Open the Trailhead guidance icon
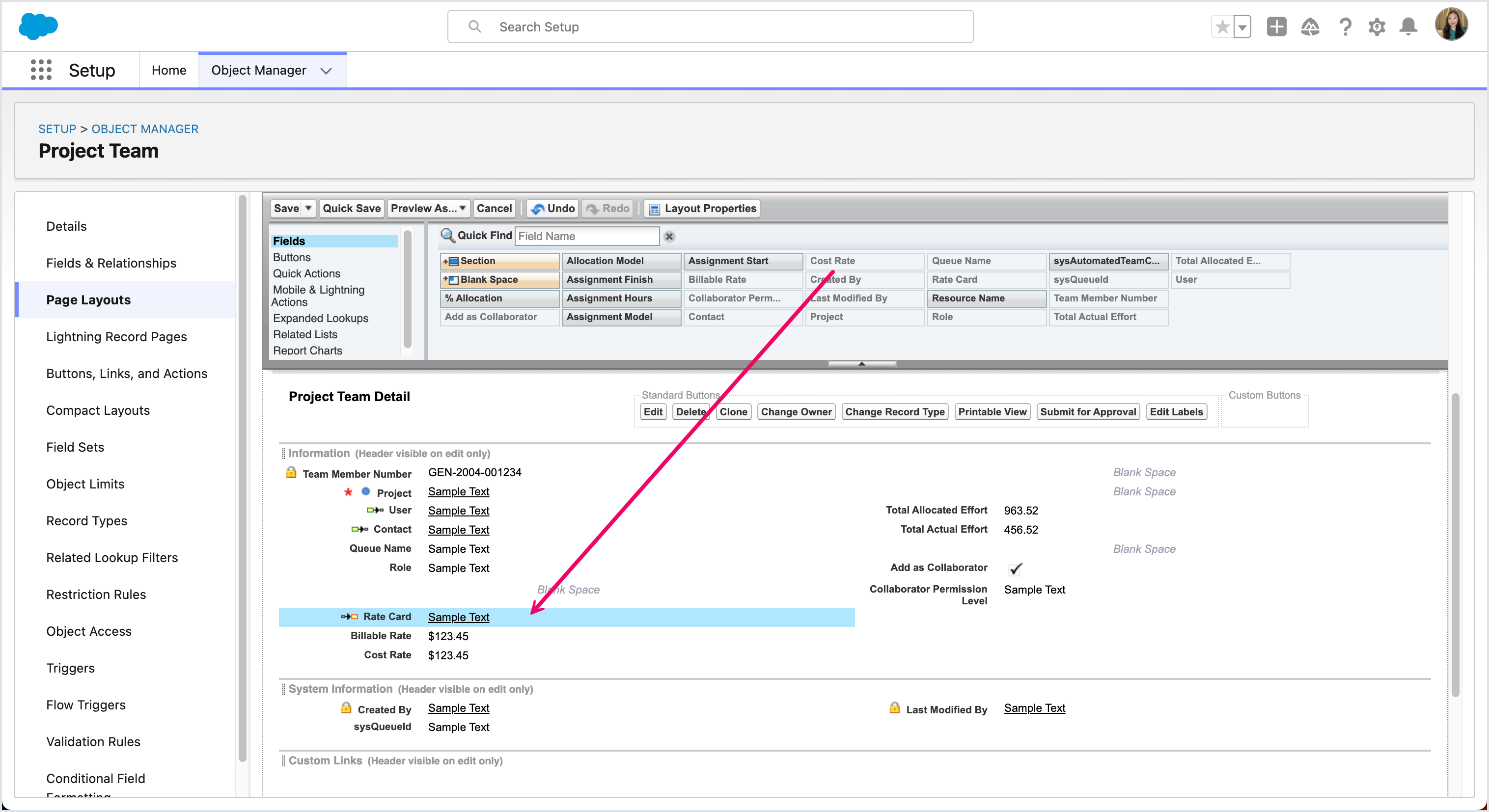 [1310, 27]
